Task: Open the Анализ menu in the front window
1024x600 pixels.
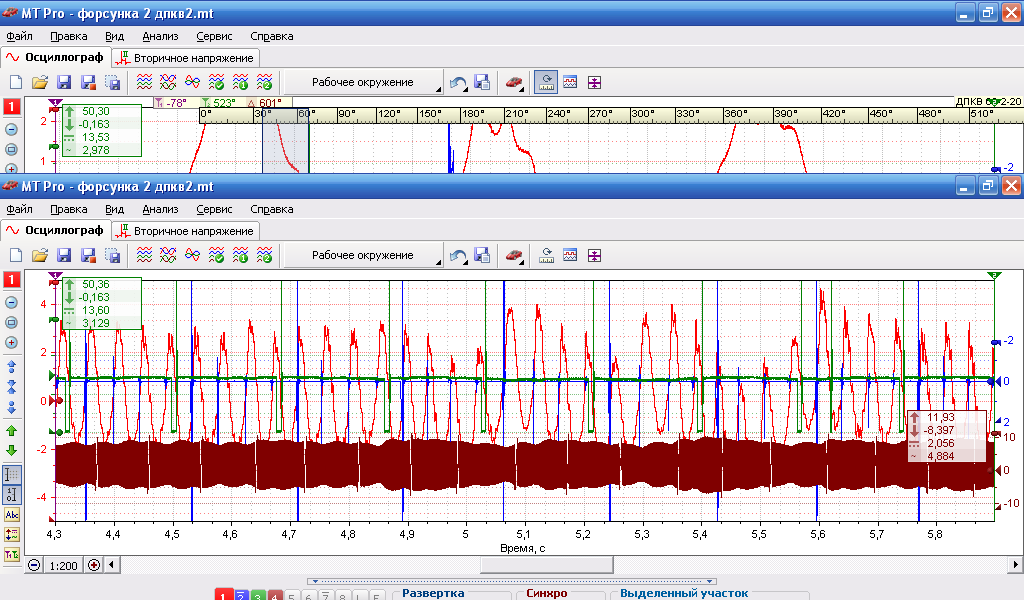Action: pyautogui.click(x=160, y=209)
